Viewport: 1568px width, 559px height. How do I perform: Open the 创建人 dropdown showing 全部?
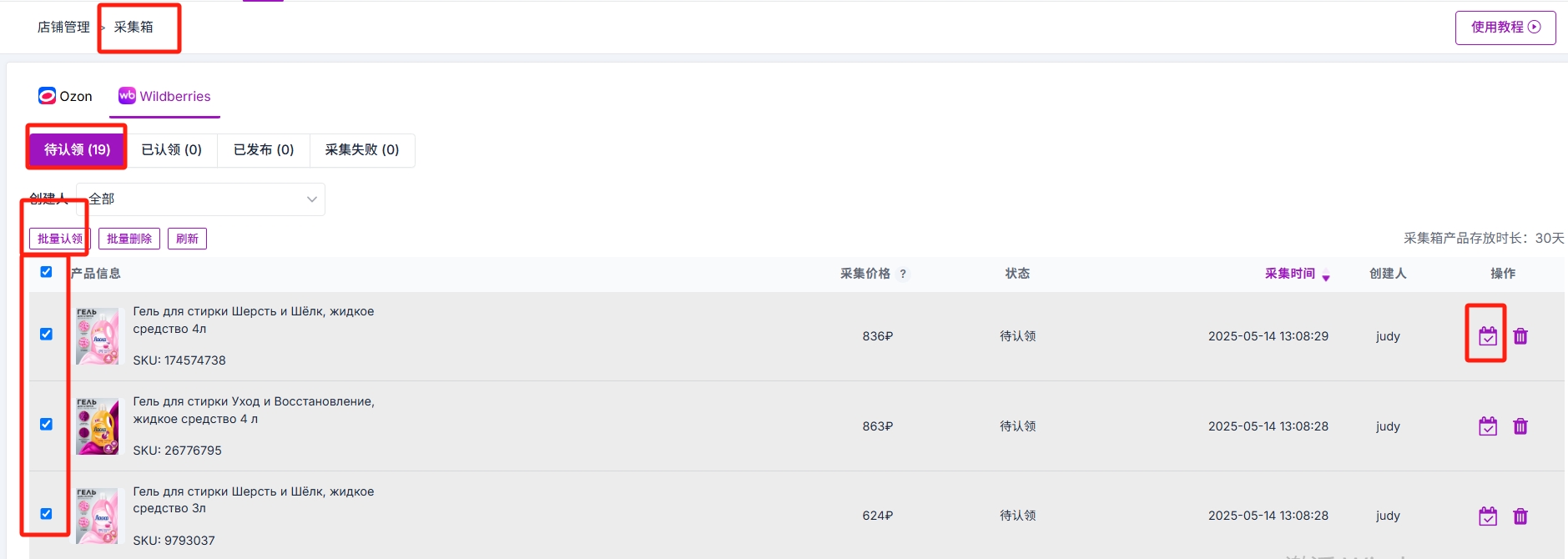[200, 199]
